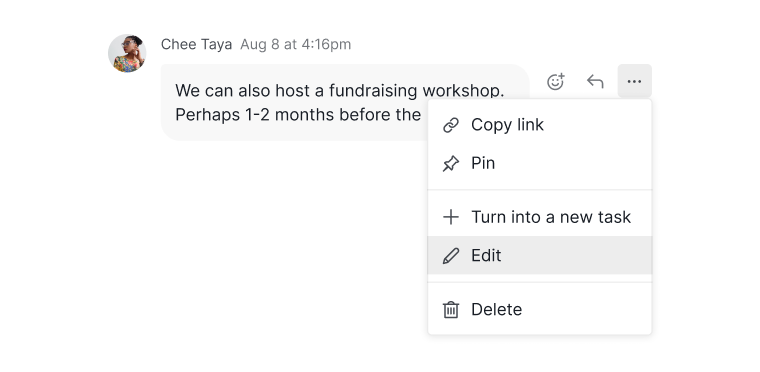Click the pushpin icon in the menu
The height and width of the screenshot is (372, 760).
click(451, 163)
